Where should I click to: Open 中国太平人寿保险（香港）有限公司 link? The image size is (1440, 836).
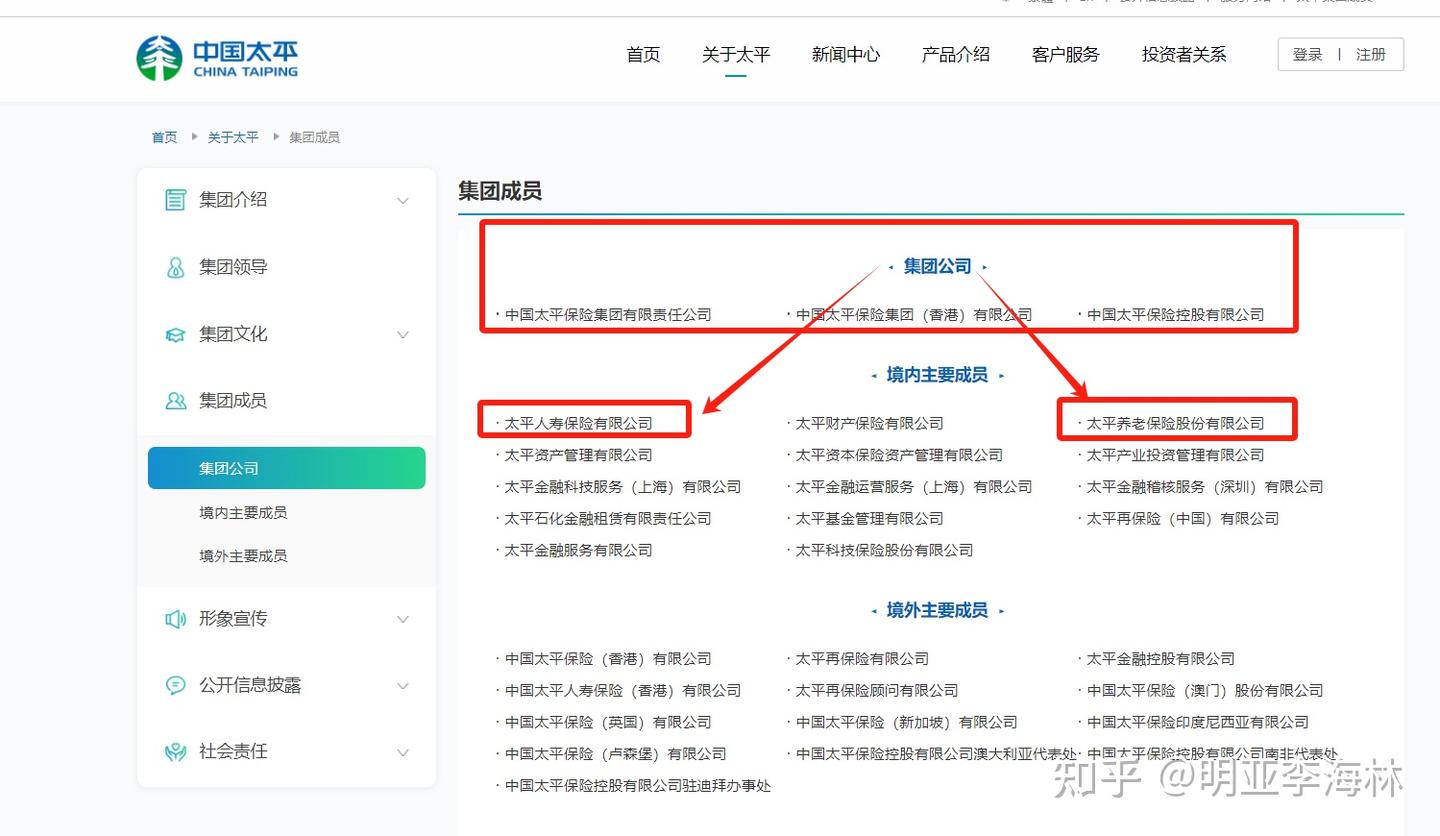[623, 691]
